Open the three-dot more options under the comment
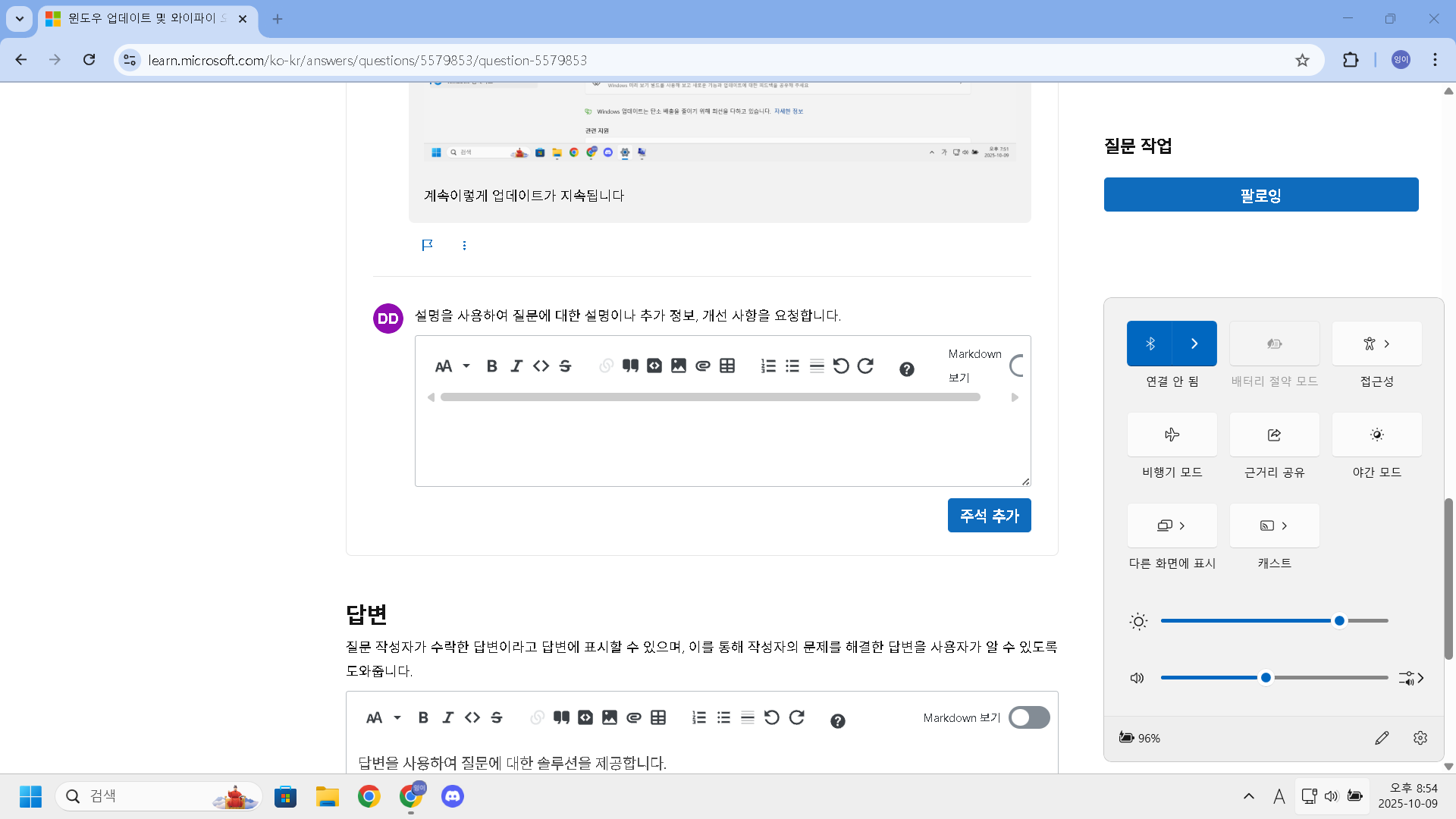This screenshot has height=819, width=1456. pos(464,245)
